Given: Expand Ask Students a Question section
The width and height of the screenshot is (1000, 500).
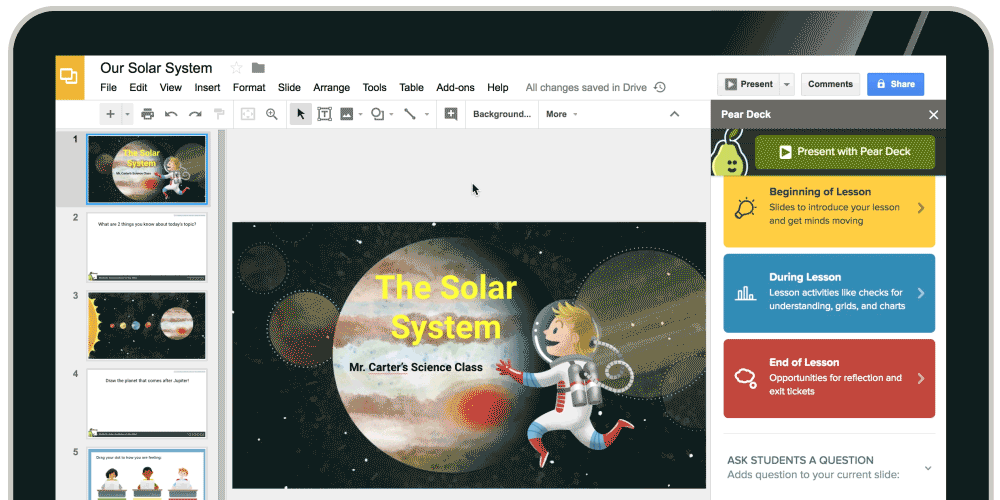Looking at the screenshot, I should pos(928,468).
